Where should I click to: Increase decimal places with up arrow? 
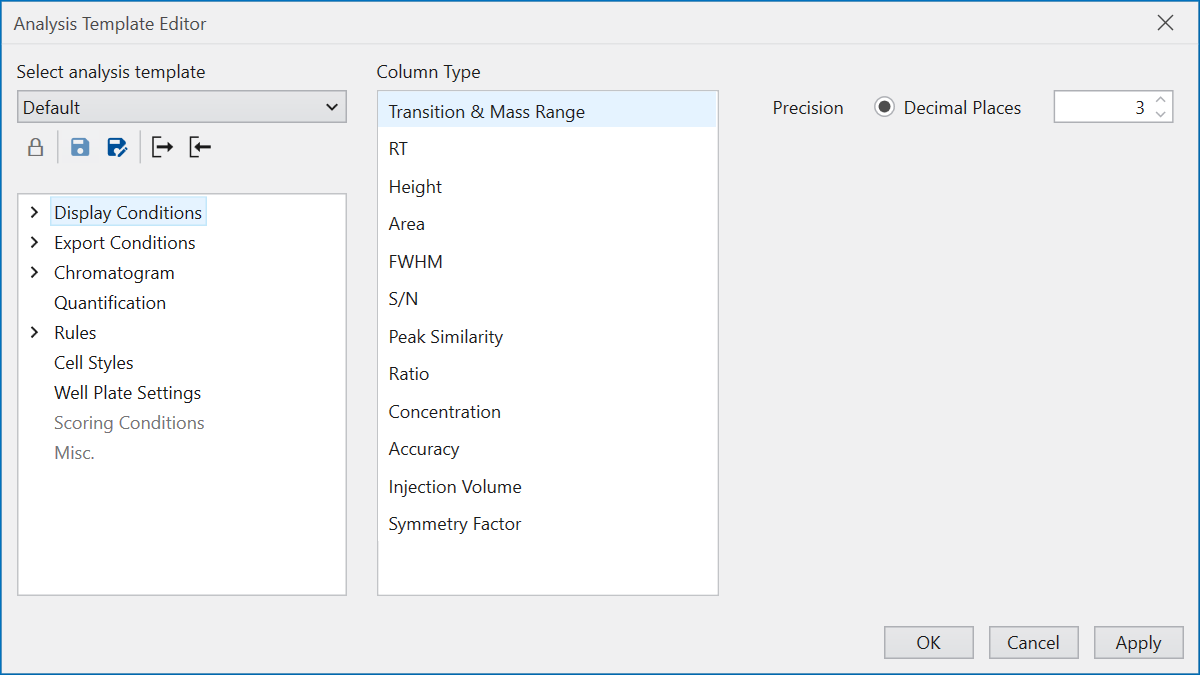point(1160,101)
